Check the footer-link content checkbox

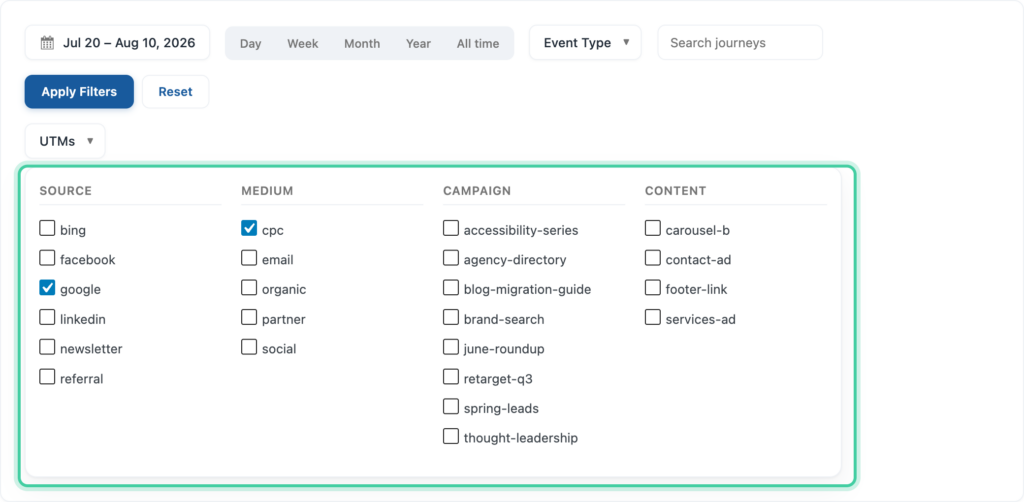point(652,288)
